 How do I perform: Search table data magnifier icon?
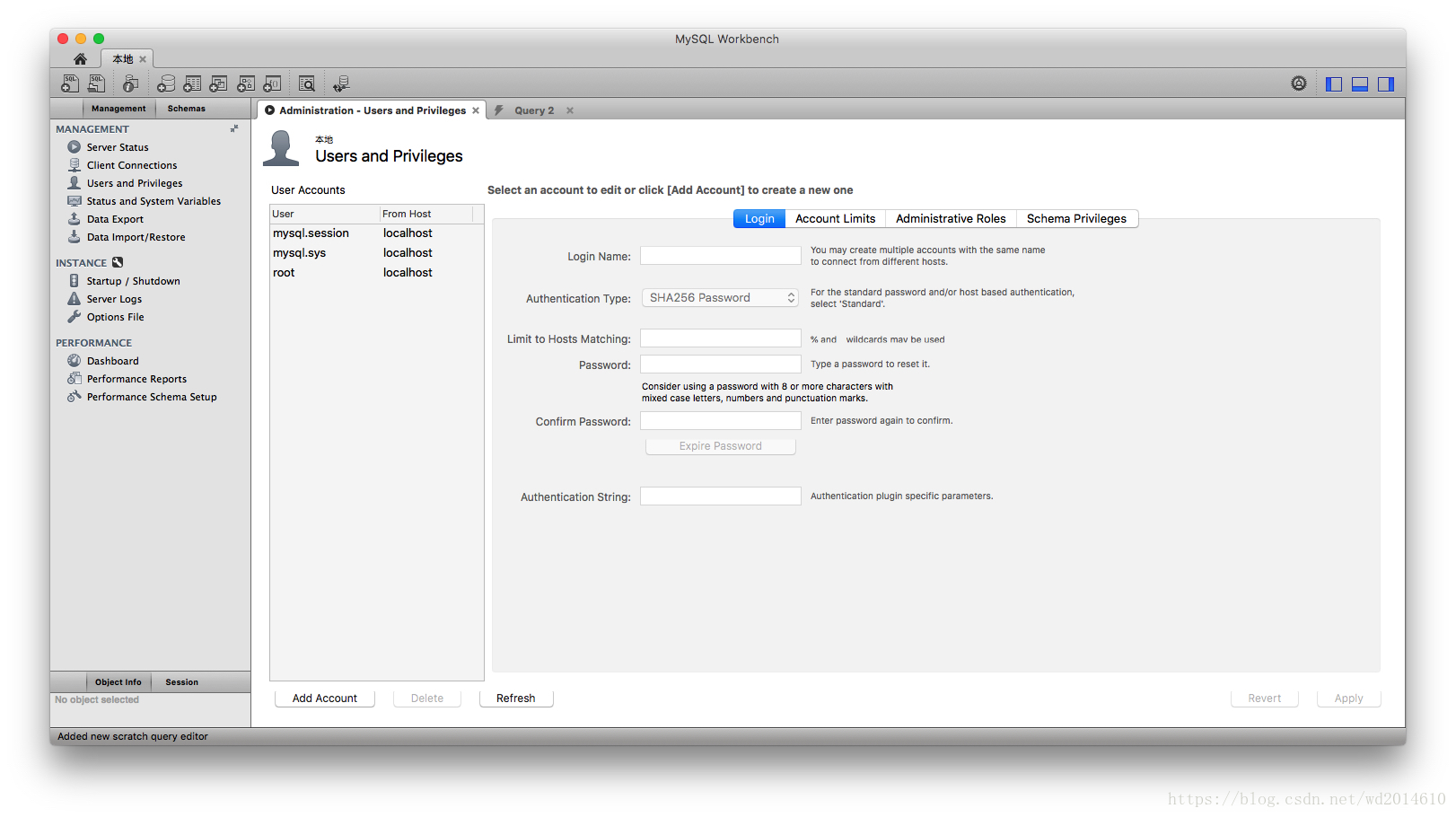[x=306, y=83]
